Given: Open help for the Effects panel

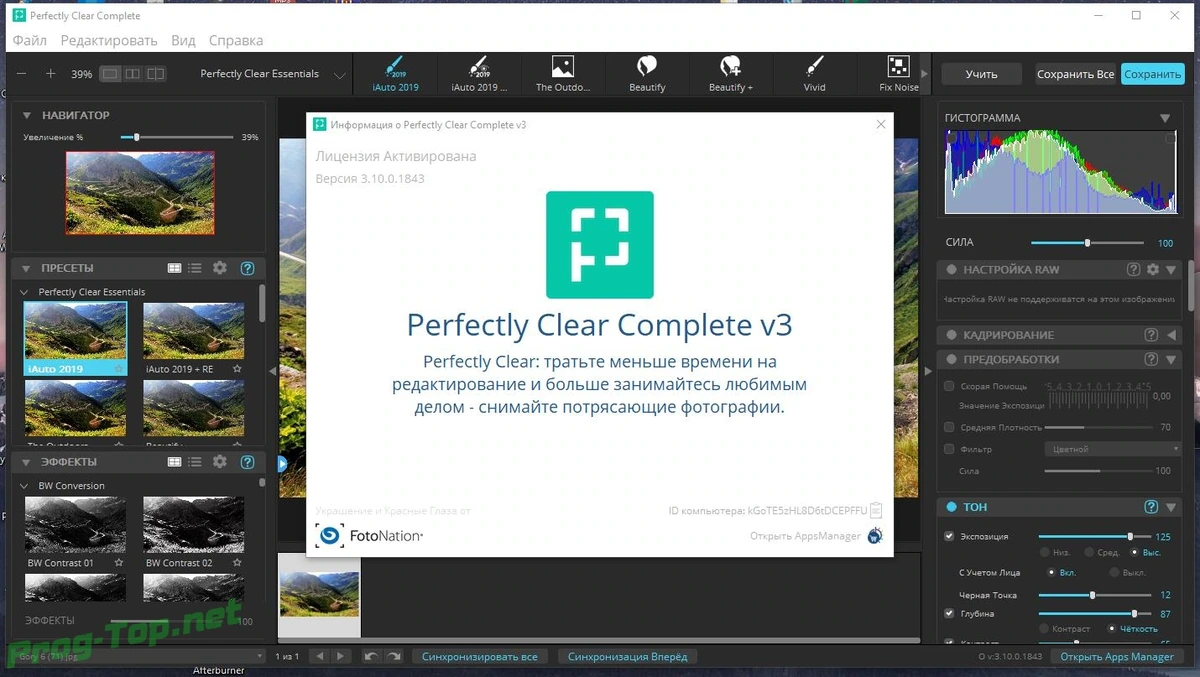Looking at the screenshot, I should 247,462.
